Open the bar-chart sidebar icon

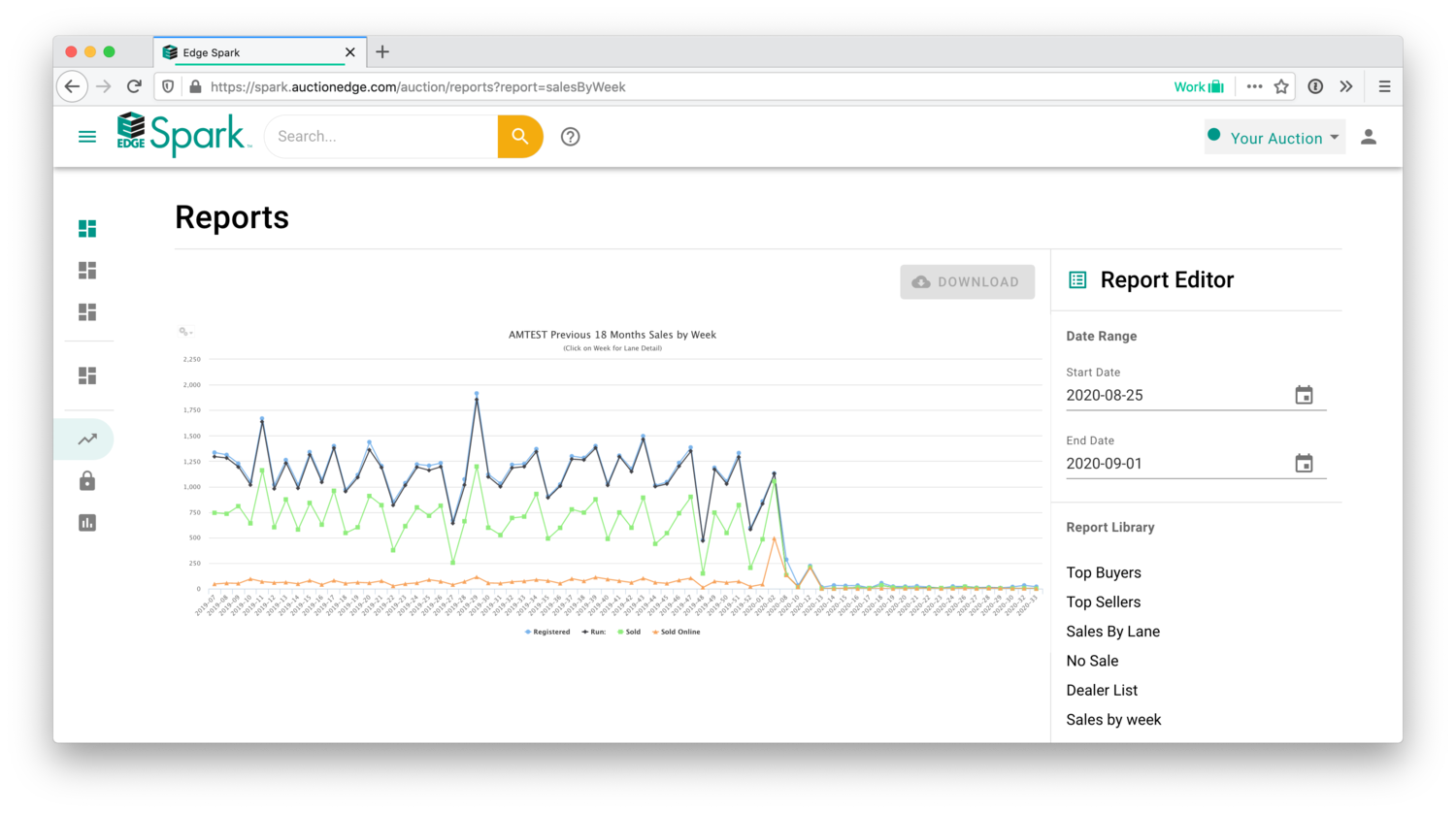pos(86,522)
